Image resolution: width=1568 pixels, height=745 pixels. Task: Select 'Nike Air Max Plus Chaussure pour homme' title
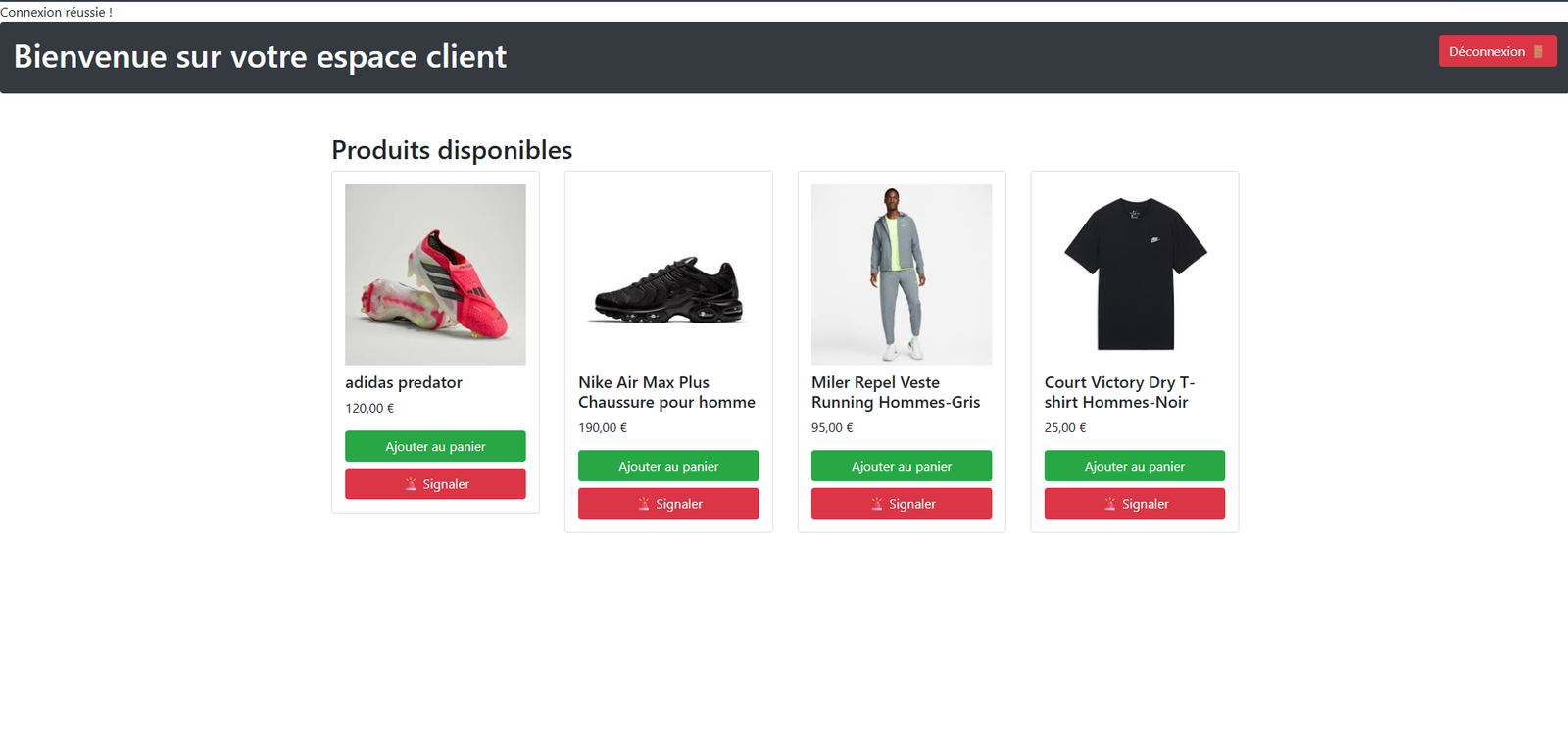[667, 392]
